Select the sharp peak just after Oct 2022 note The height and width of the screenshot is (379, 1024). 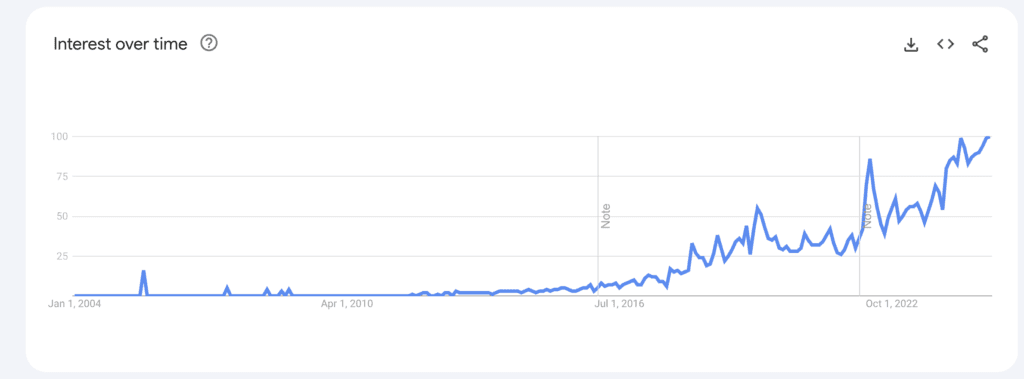tap(870, 160)
